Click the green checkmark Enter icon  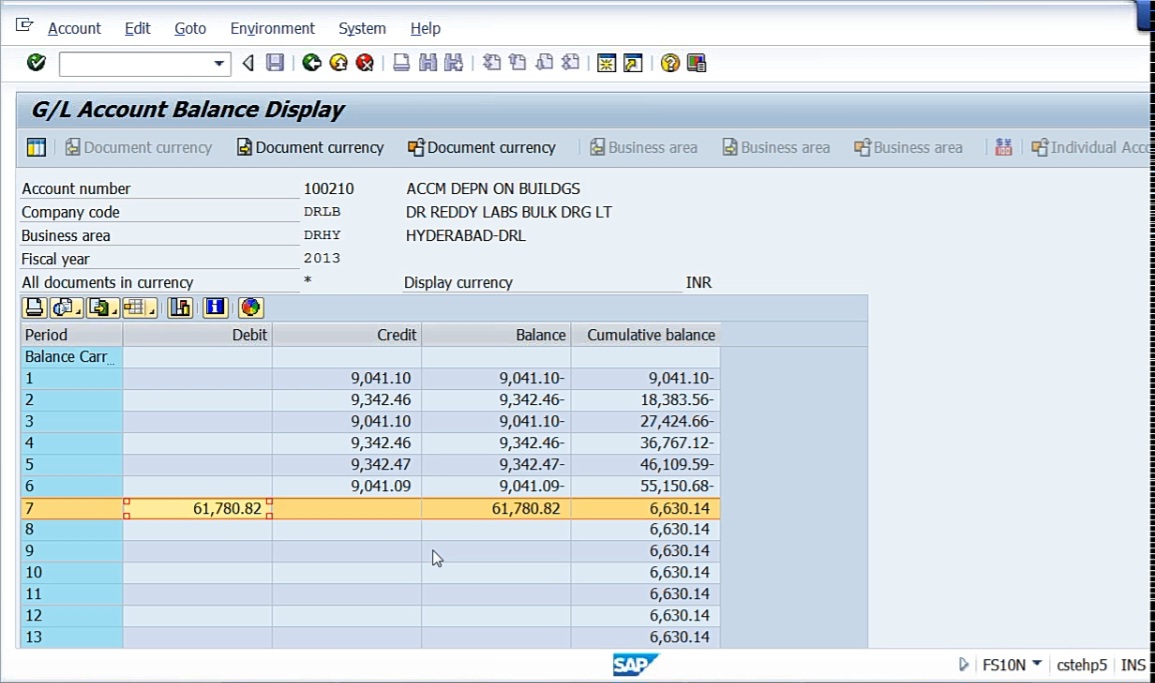pos(36,63)
